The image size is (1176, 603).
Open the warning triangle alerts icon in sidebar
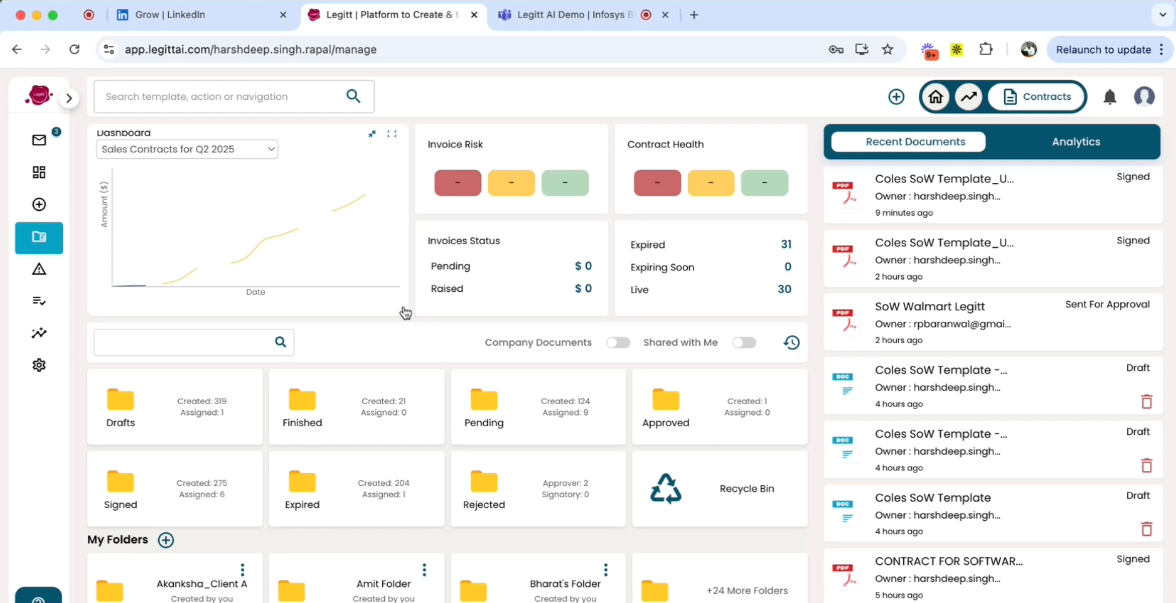39,269
